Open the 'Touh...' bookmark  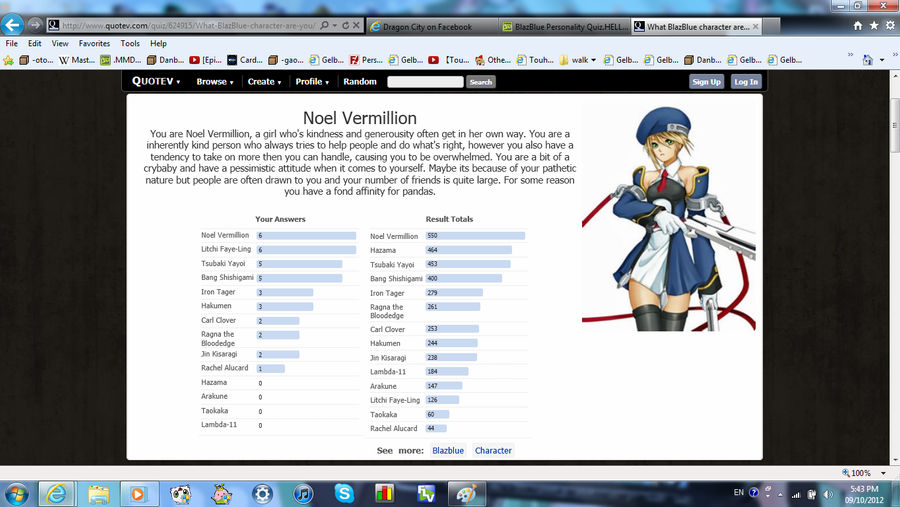click(535, 60)
